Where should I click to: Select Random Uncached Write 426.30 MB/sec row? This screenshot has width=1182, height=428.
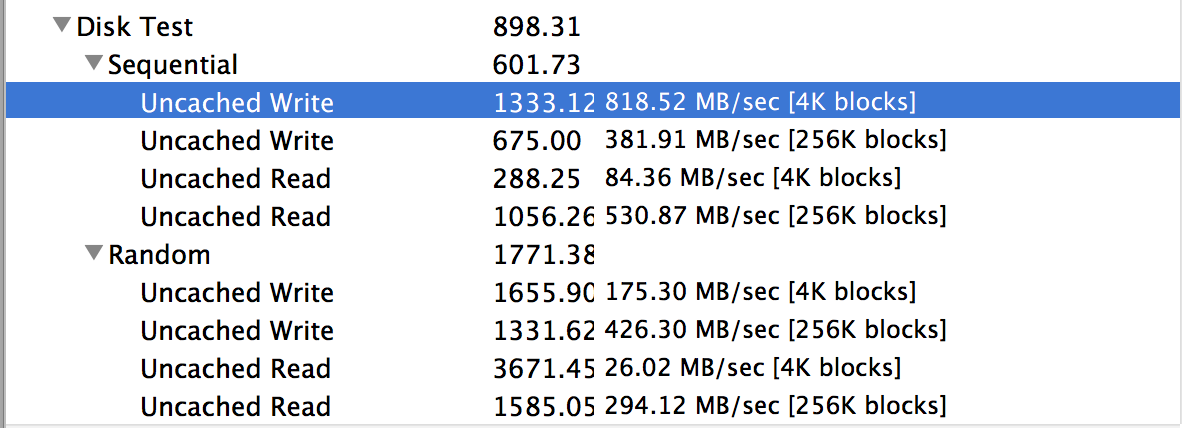click(x=593, y=331)
